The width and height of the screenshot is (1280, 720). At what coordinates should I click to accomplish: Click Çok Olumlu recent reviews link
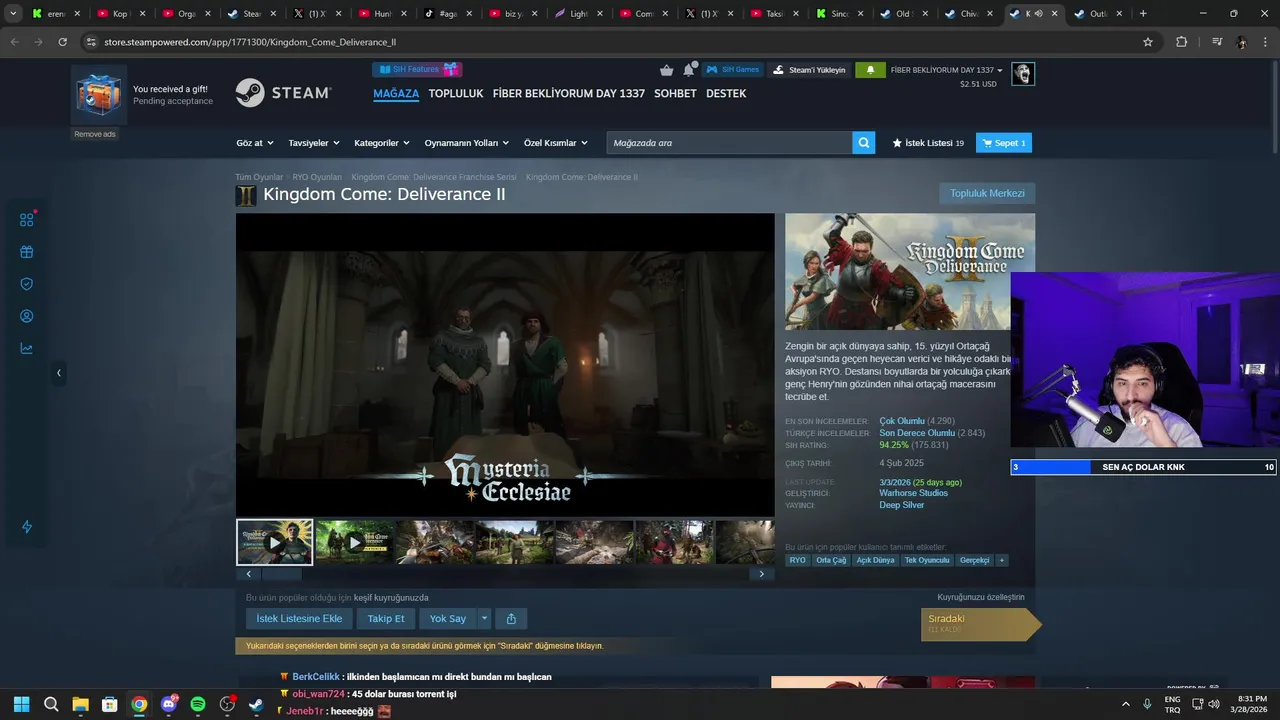(902, 421)
